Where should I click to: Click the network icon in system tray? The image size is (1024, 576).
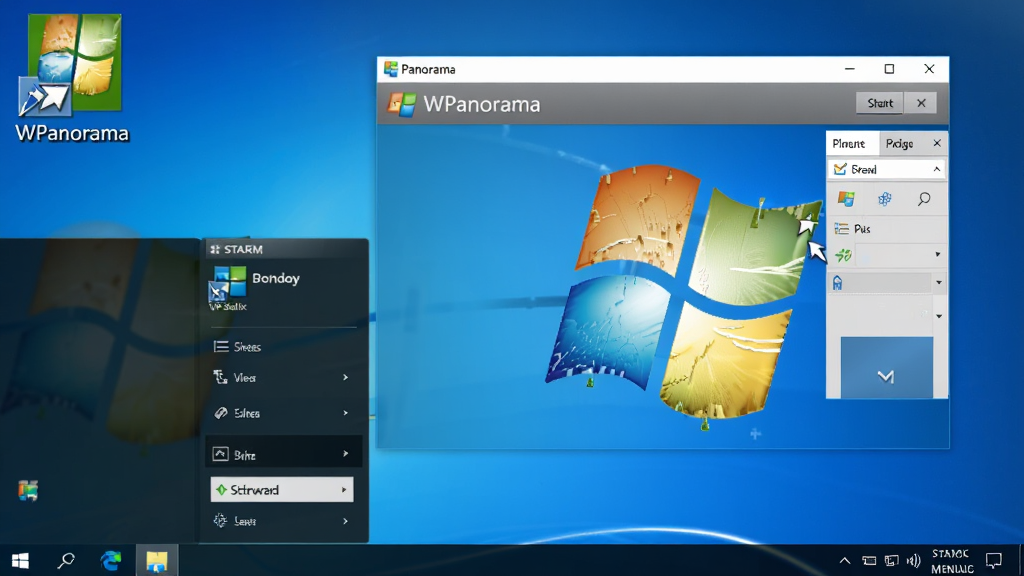[x=891, y=560]
